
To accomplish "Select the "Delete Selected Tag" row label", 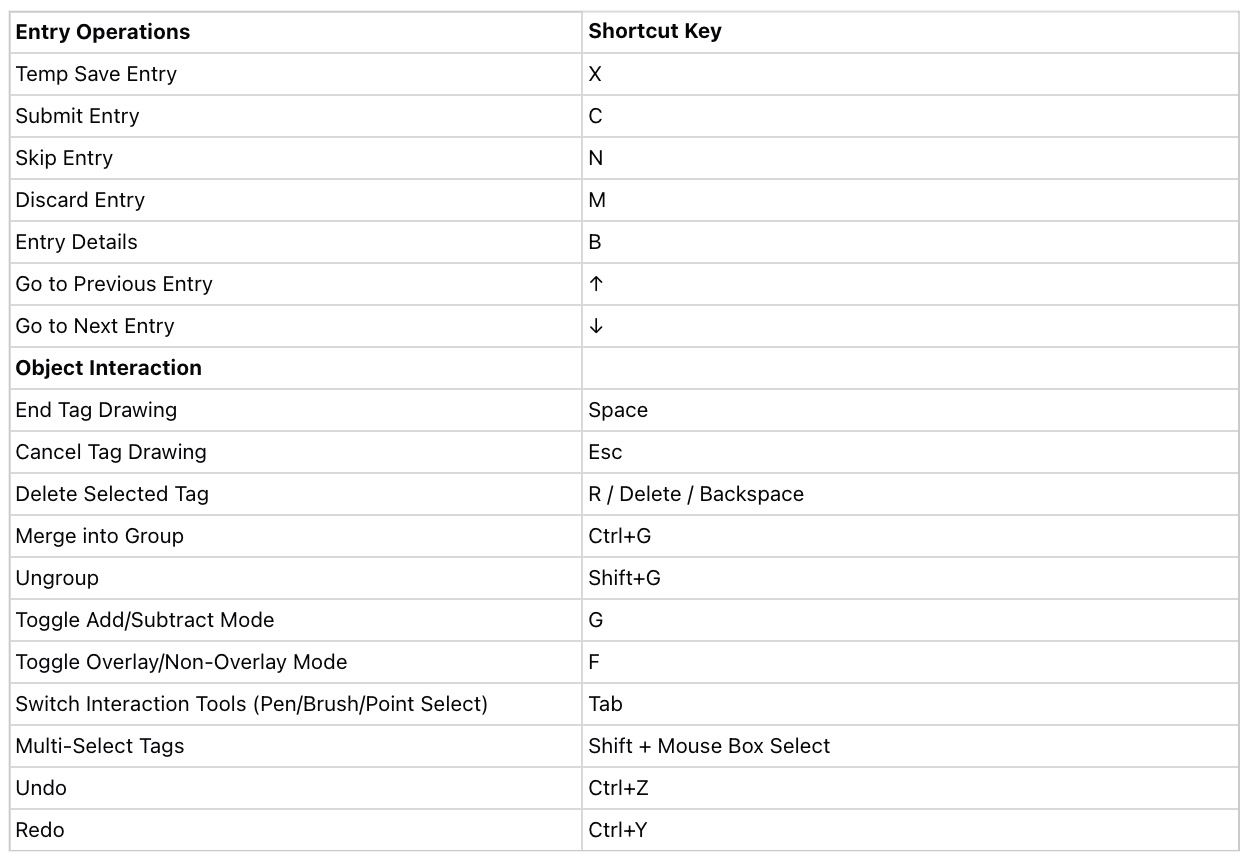I will pos(112,494).
